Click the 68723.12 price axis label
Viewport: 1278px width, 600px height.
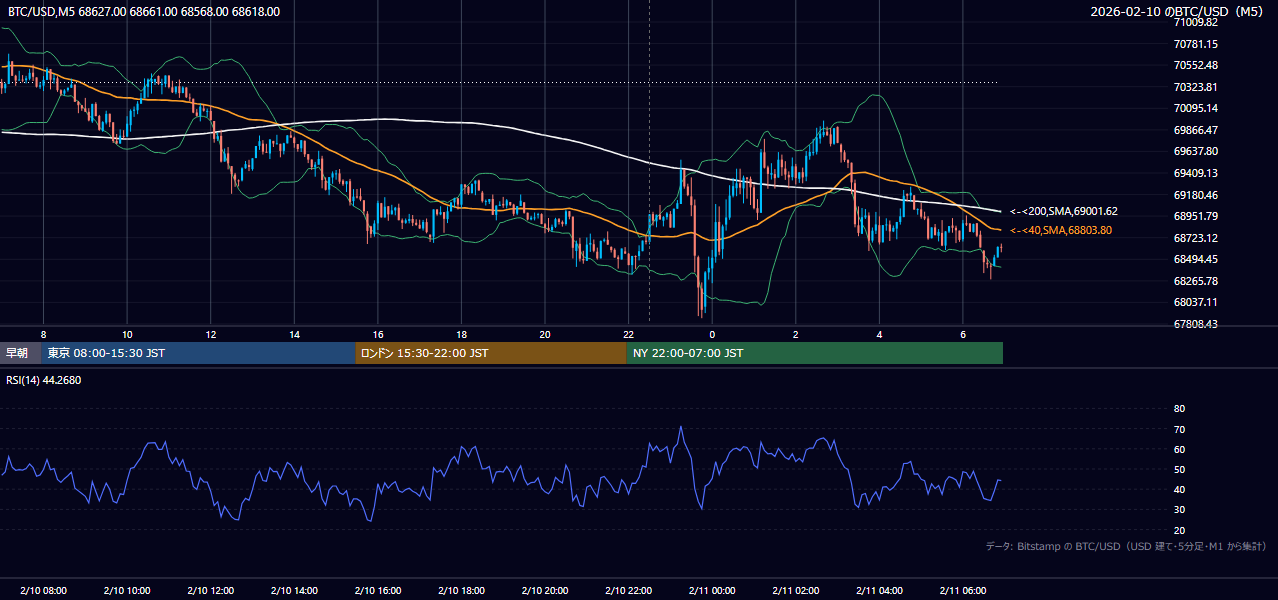(1196, 238)
